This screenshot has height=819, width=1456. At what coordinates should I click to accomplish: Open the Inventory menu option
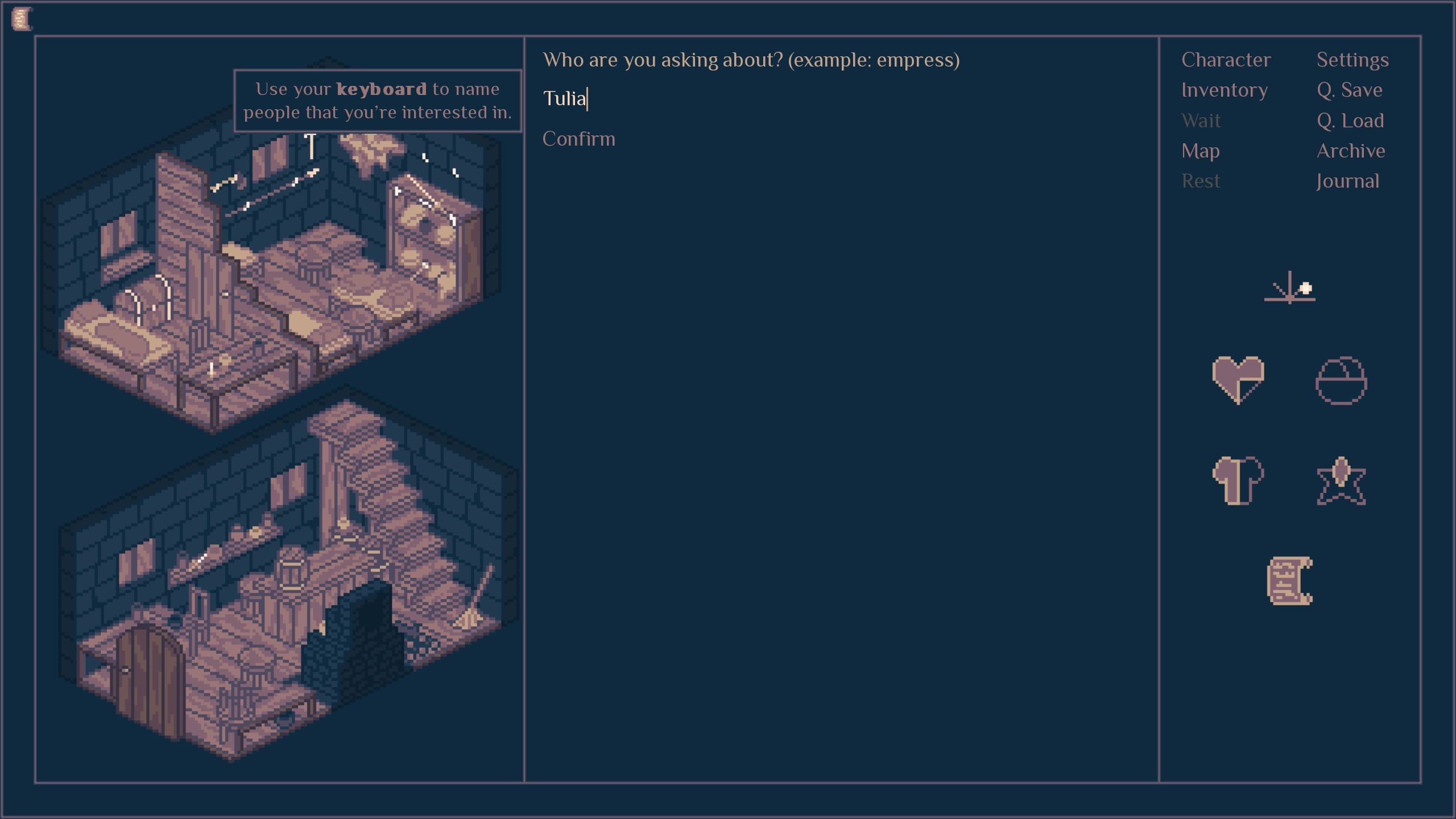click(1223, 90)
